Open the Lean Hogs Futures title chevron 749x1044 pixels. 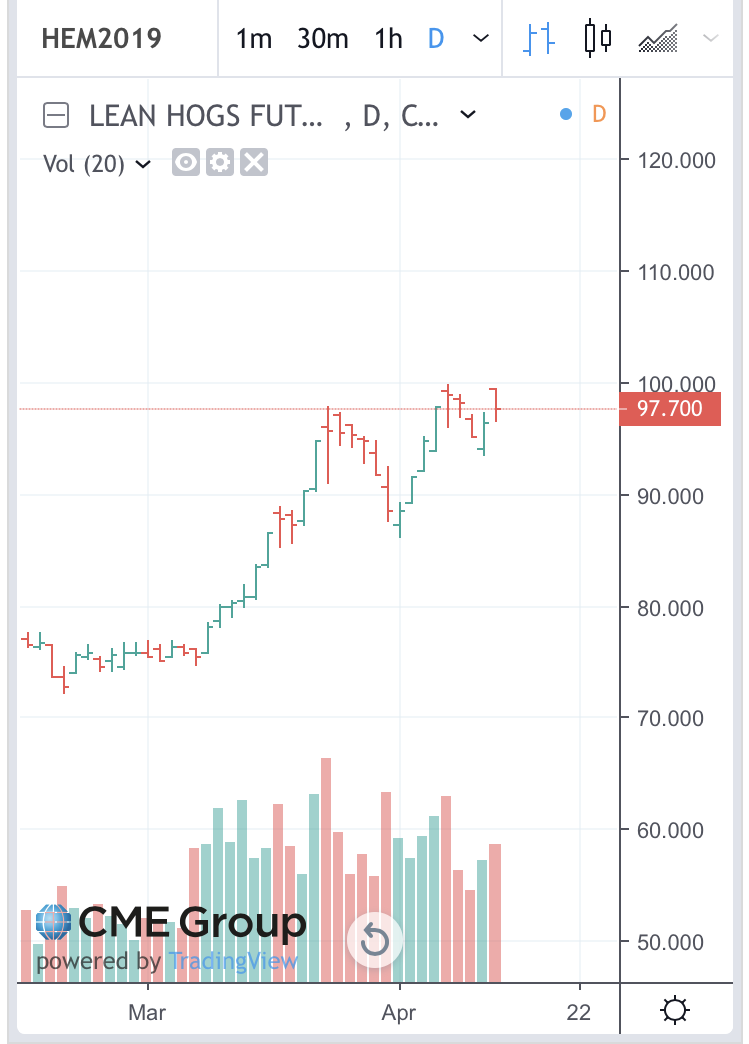pos(468,115)
